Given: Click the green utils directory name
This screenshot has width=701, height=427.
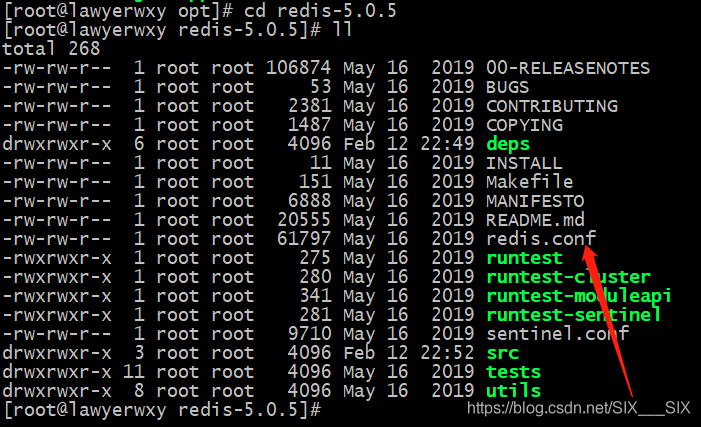Looking at the screenshot, I should (513, 391).
